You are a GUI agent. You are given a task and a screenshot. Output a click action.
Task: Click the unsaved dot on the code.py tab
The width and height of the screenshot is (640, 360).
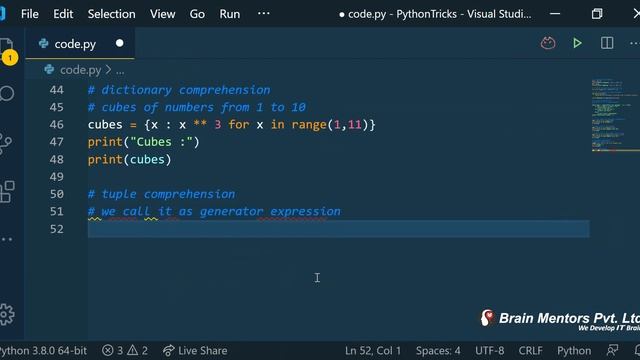[x=120, y=43]
